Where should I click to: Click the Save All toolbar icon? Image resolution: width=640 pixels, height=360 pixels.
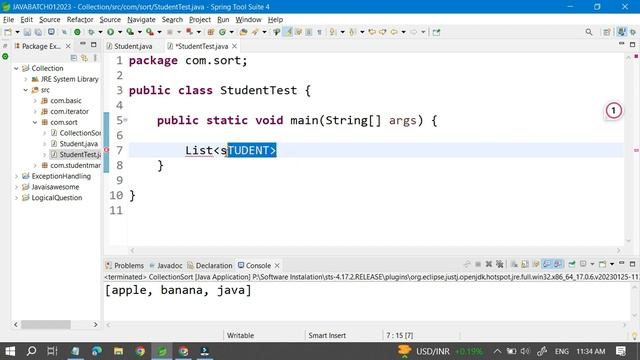click(38, 32)
